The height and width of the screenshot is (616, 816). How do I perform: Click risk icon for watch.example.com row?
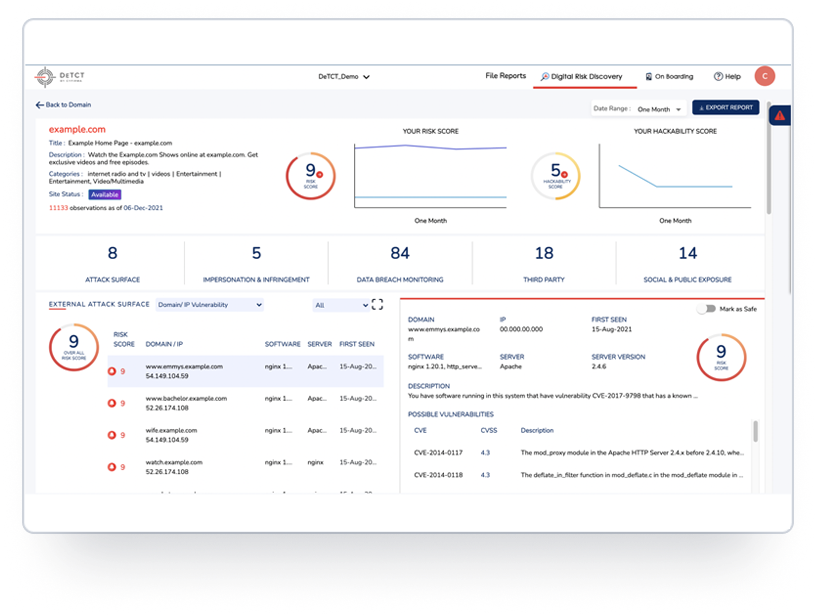click(x=111, y=467)
